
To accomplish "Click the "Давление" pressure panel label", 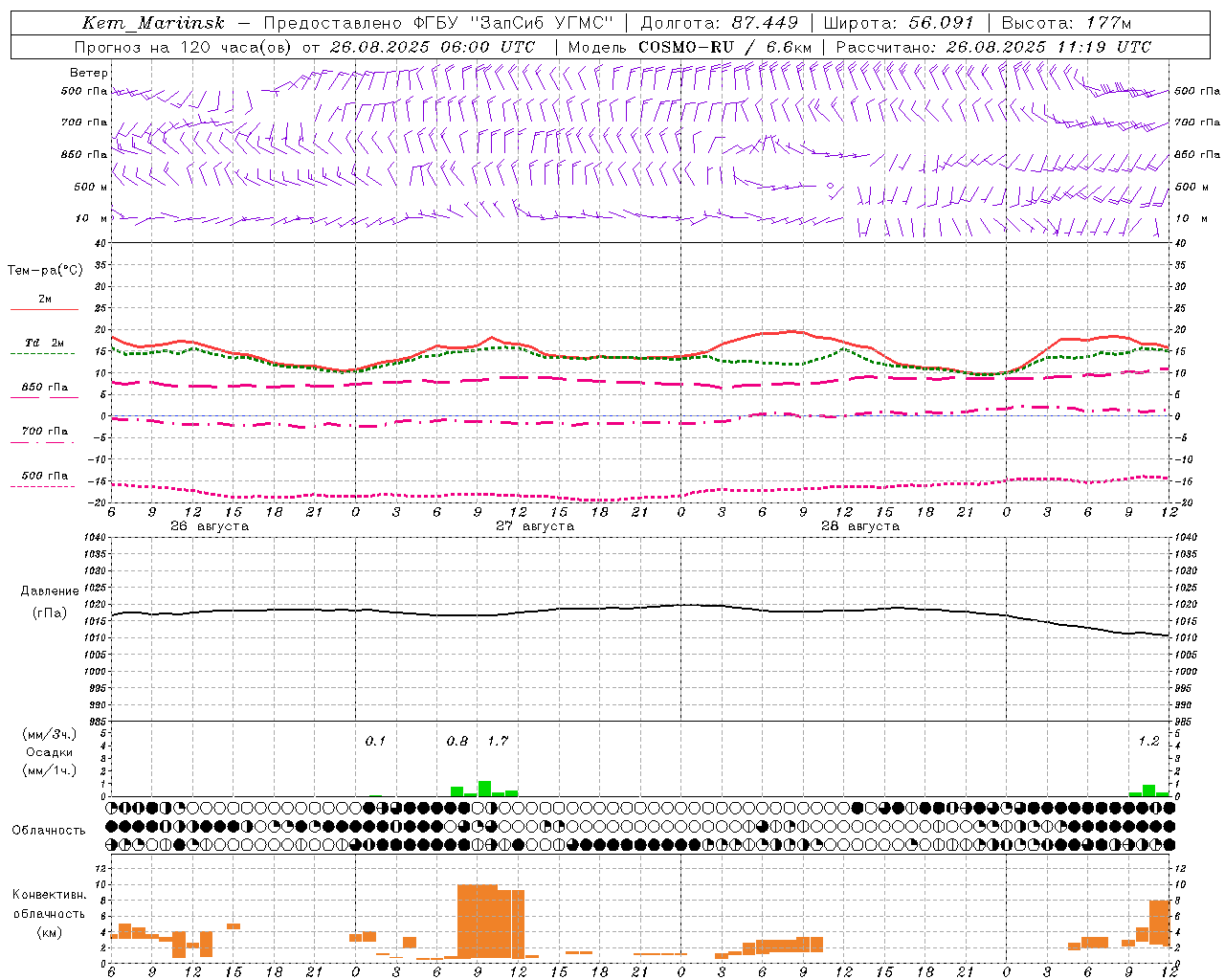I will (50, 591).
